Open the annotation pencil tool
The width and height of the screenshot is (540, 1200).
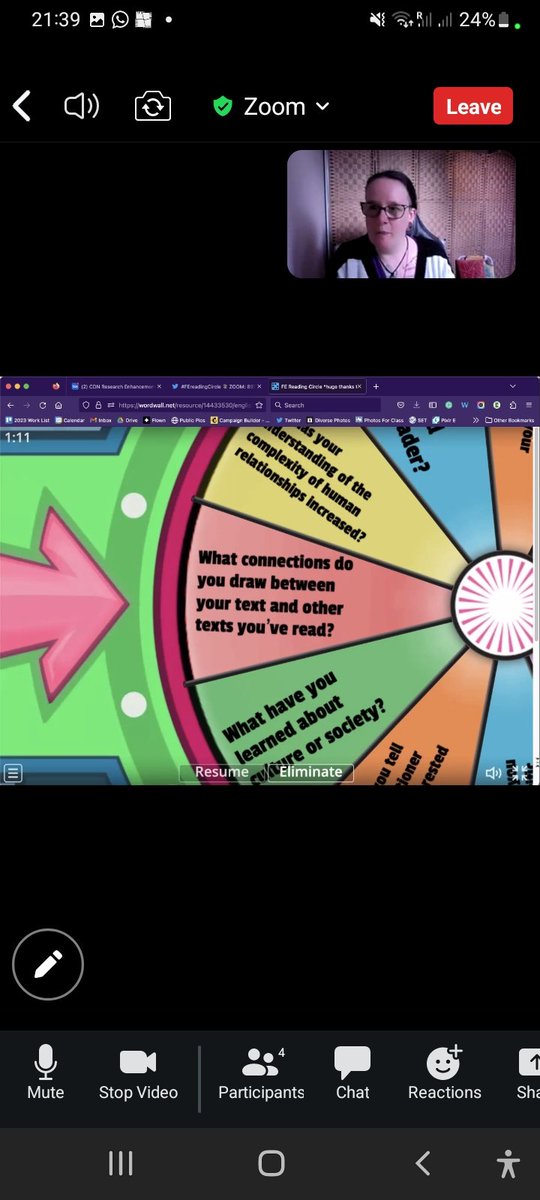click(47, 964)
